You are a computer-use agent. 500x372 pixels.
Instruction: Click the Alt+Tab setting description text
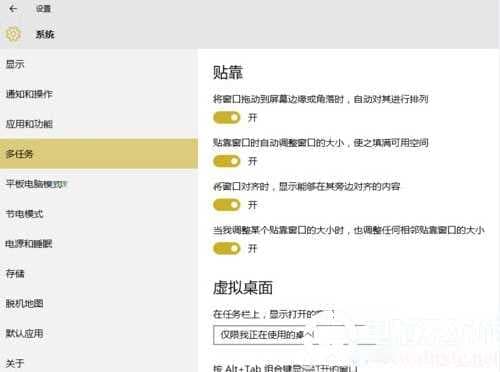285,368
